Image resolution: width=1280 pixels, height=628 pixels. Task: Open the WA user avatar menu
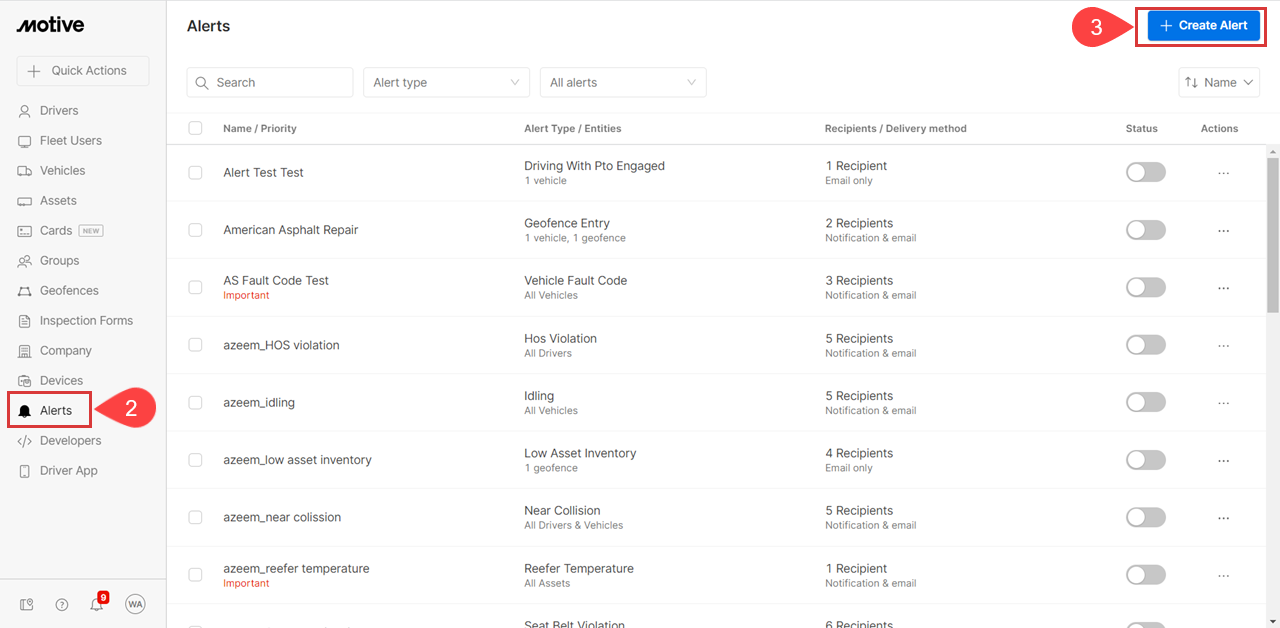[x=135, y=604]
